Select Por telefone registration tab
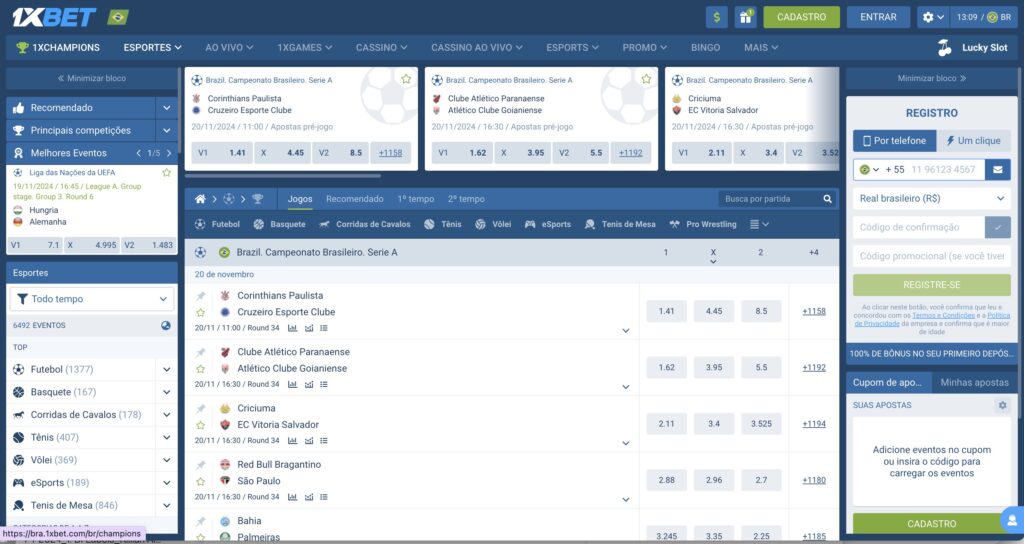Viewport: 1024px width, 544px height. [894, 141]
